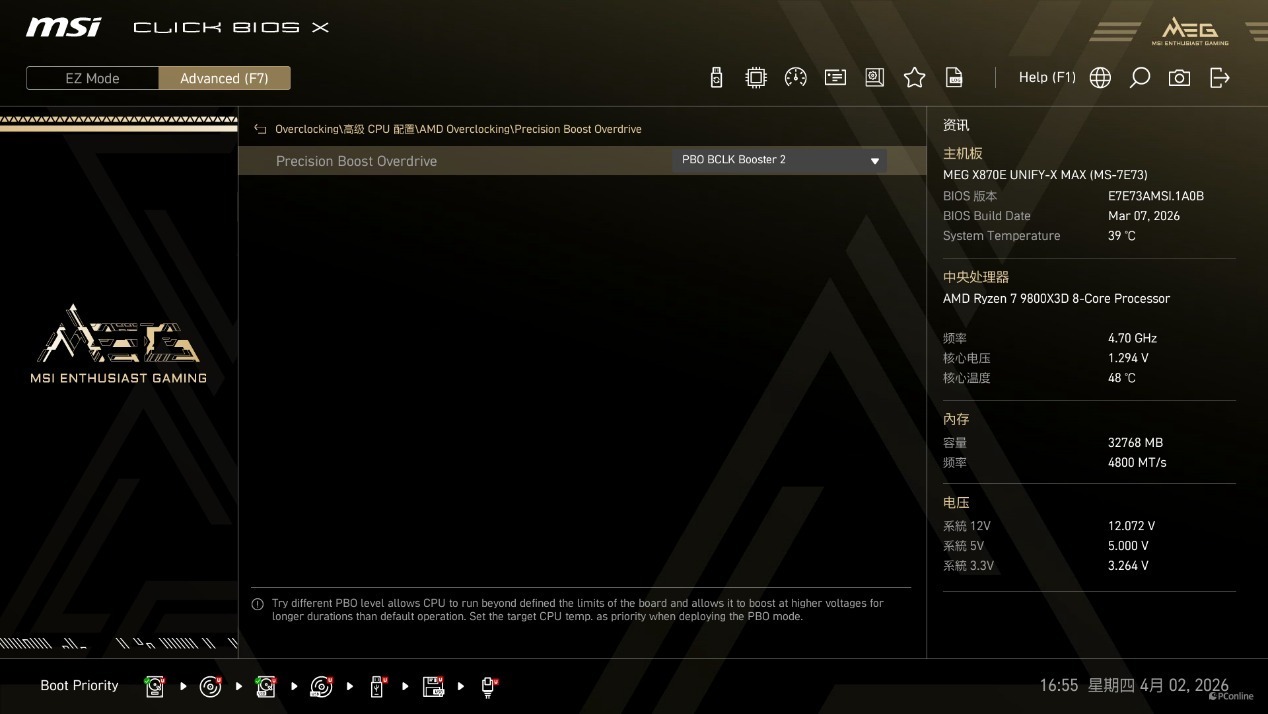Go to AMD Overclocking in the breadcrumb
Viewport: 1268px width, 714px height.
click(x=465, y=129)
